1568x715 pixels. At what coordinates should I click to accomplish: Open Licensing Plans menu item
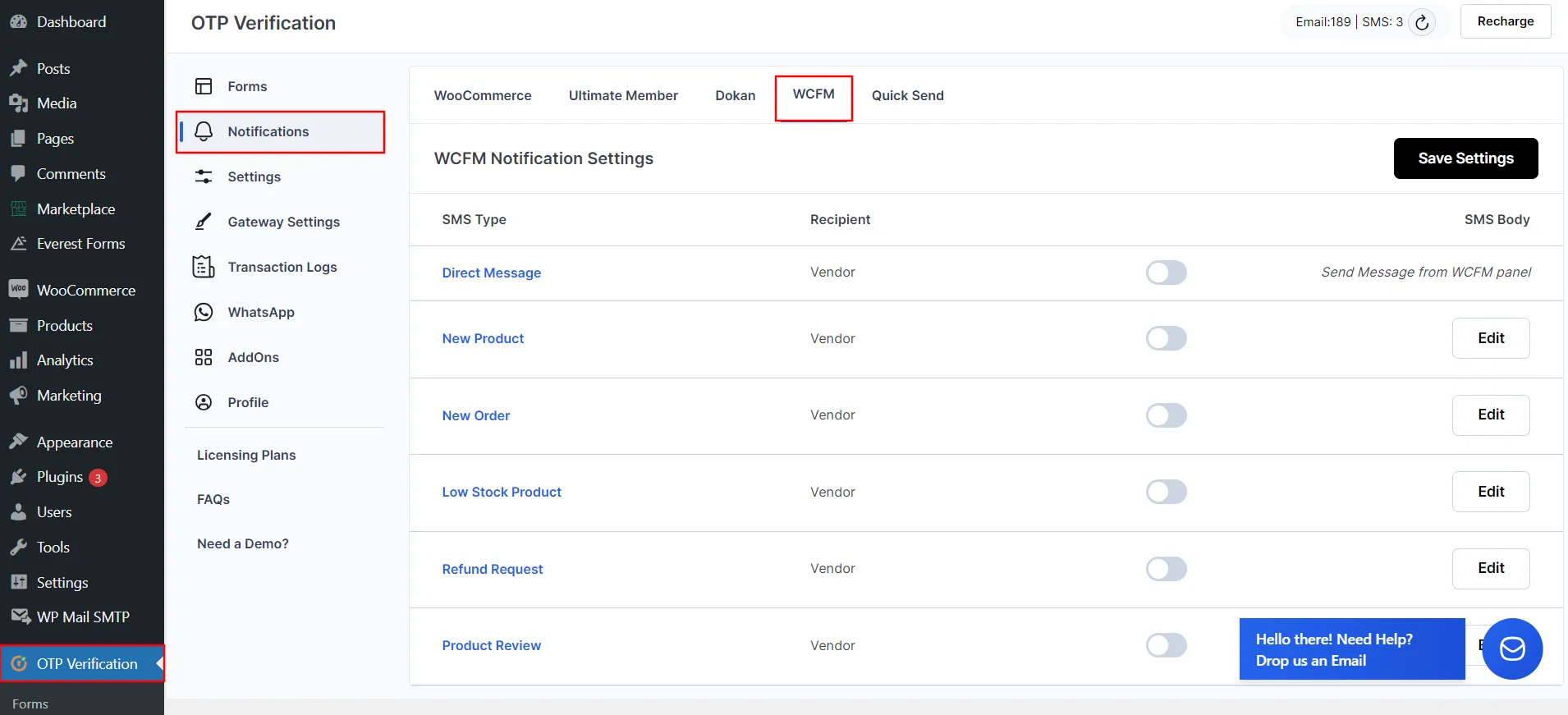click(246, 455)
